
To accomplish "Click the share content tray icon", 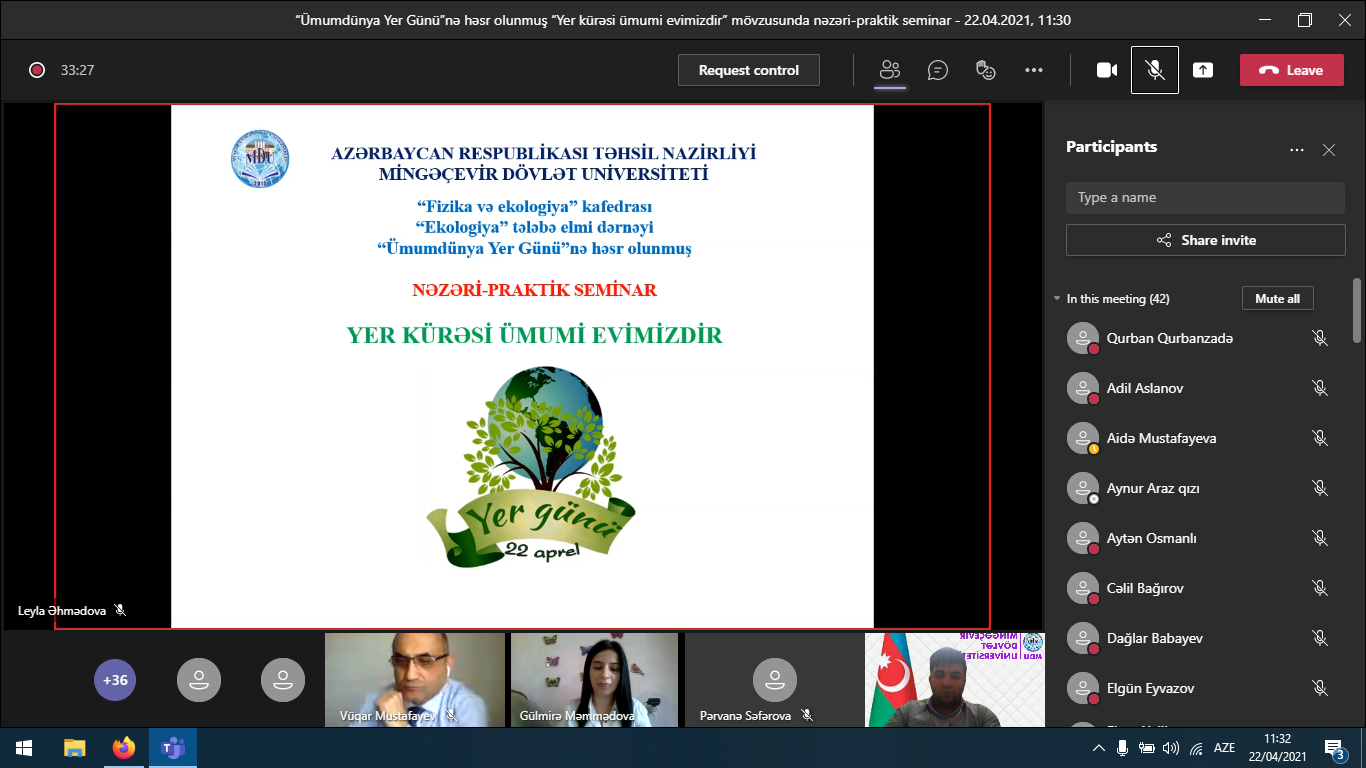I will click(1203, 70).
